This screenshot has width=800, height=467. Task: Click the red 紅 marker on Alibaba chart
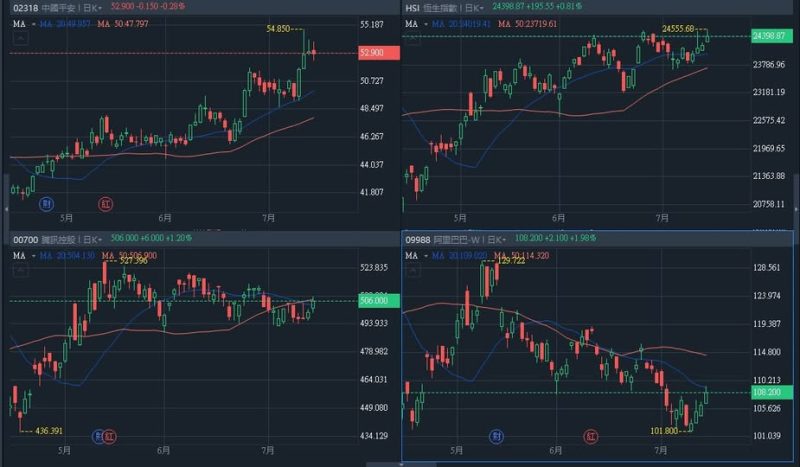pos(592,436)
